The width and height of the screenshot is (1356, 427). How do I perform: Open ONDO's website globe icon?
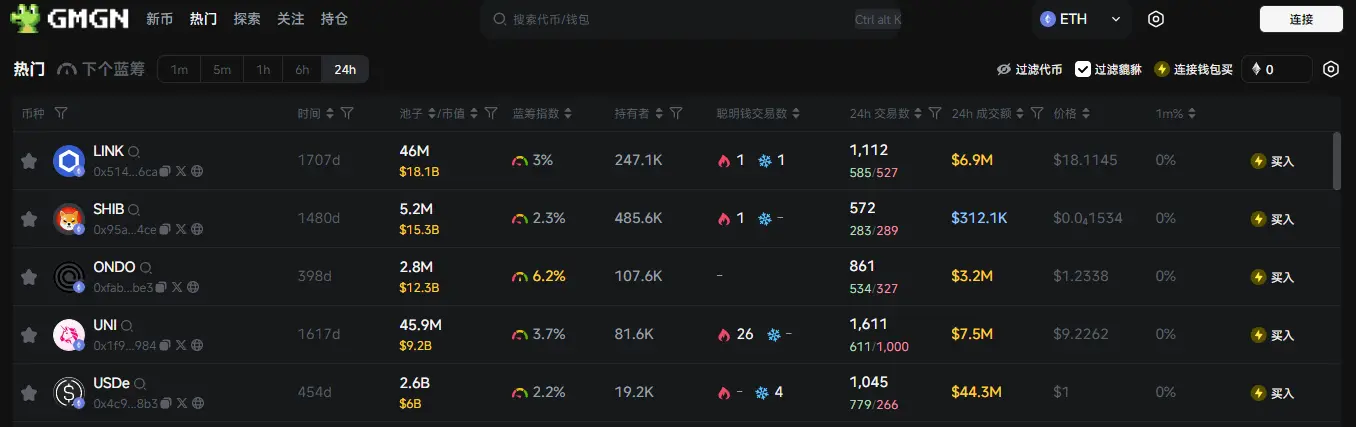(x=193, y=288)
